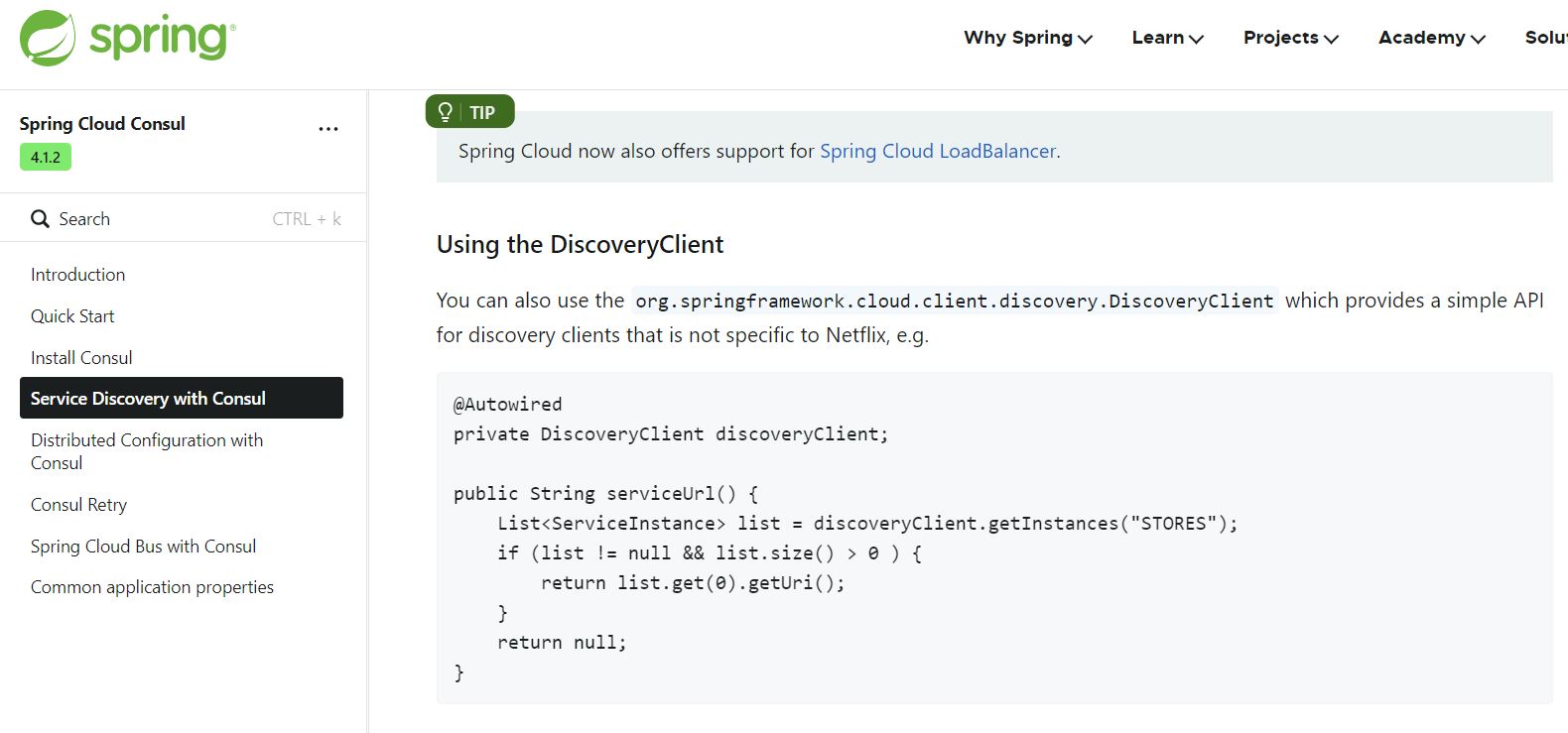Expand the Learn dropdown menu
1568x733 pixels.
[x=1167, y=38]
